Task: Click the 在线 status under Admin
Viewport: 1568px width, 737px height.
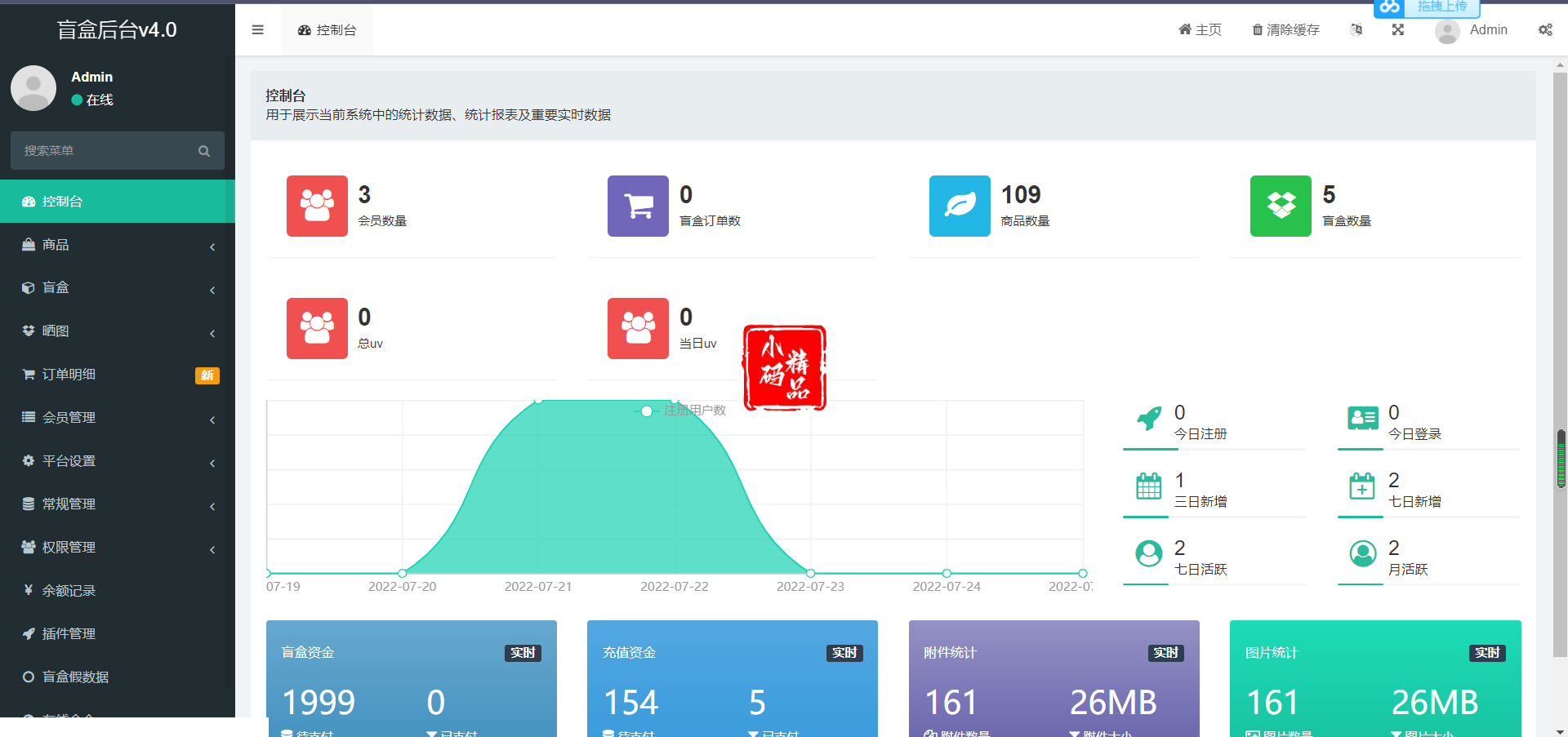Action: [92, 100]
